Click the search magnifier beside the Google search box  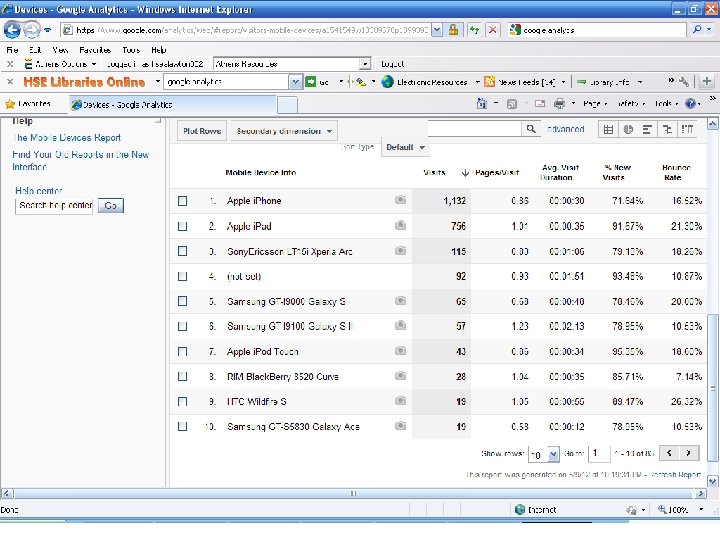click(697, 30)
